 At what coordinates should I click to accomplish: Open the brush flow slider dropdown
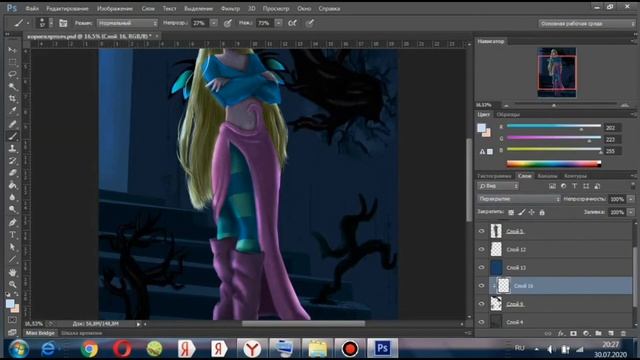[278, 23]
